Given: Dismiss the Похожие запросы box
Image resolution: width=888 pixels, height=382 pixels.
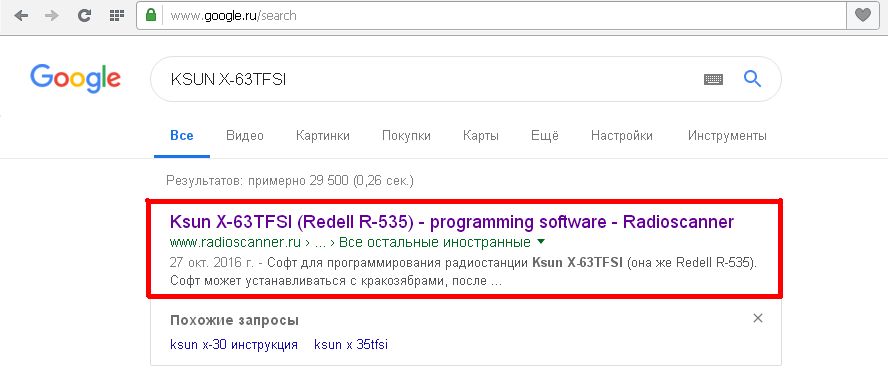Looking at the screenshot, I should 758,318.
